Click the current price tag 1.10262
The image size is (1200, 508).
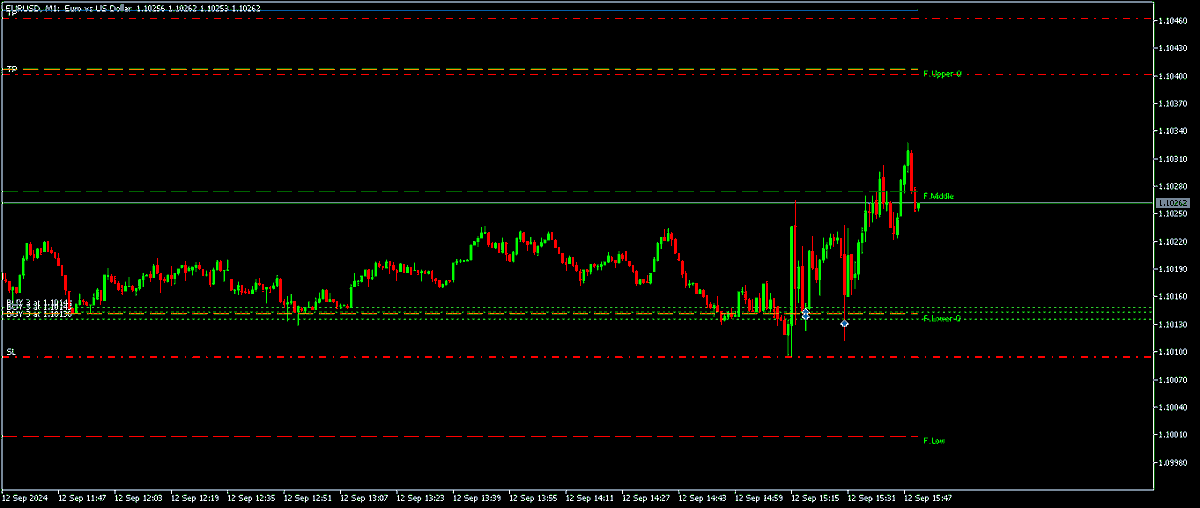pos(1172,203)
